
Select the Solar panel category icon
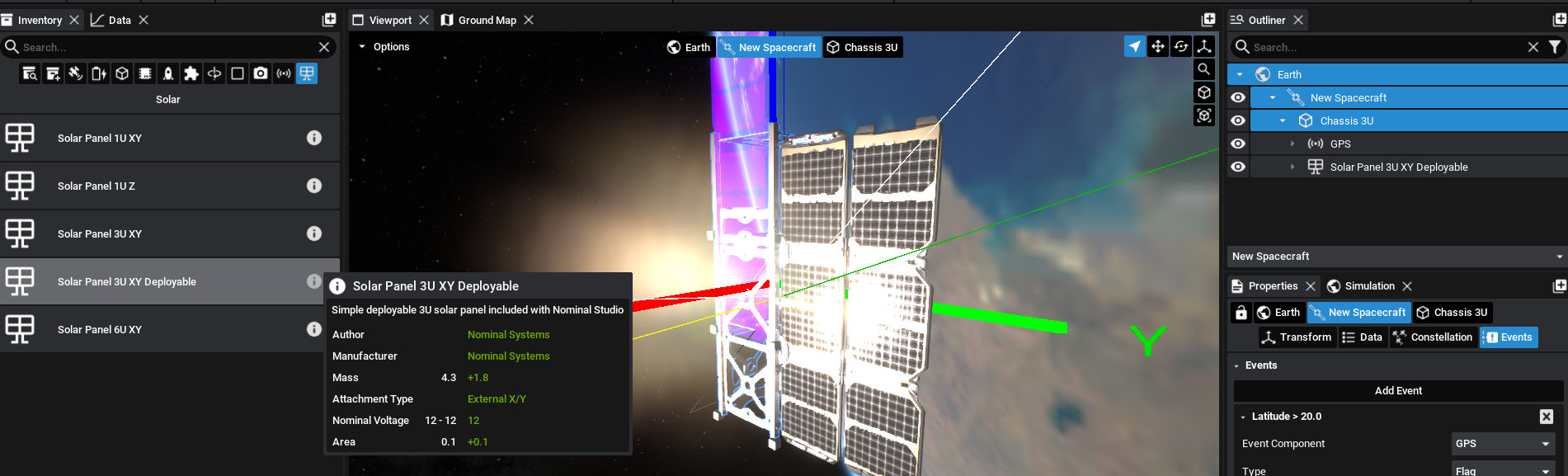point(307,73)
